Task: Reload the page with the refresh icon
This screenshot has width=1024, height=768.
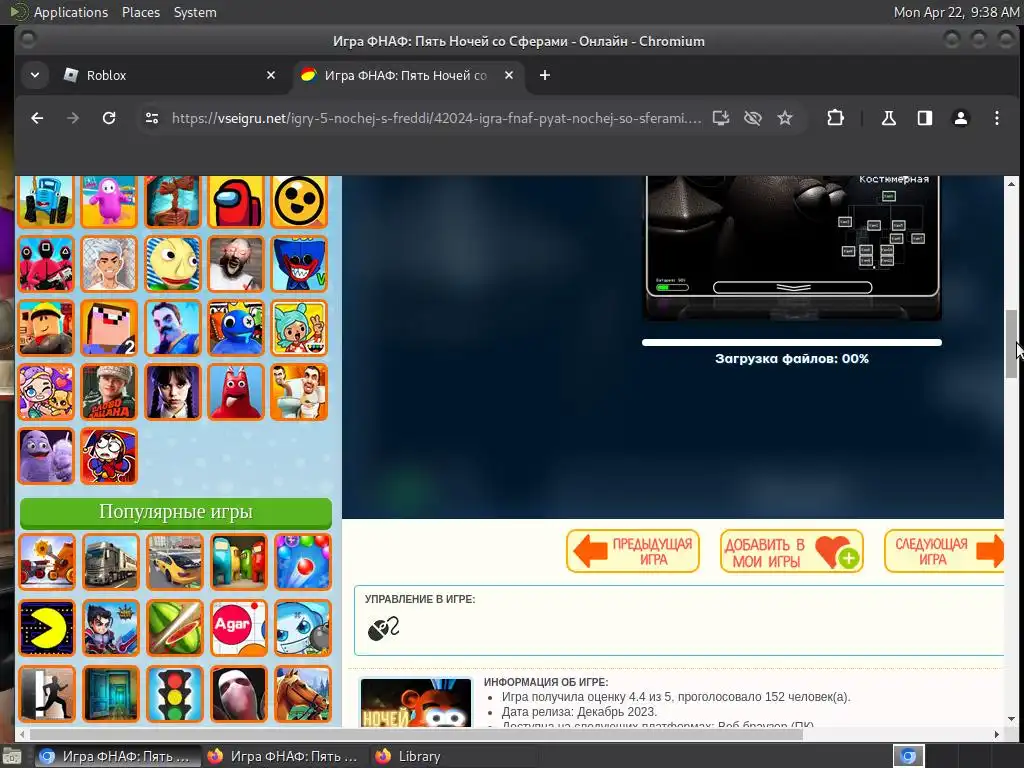Action: pyautogui.click(x=109, y=118)
